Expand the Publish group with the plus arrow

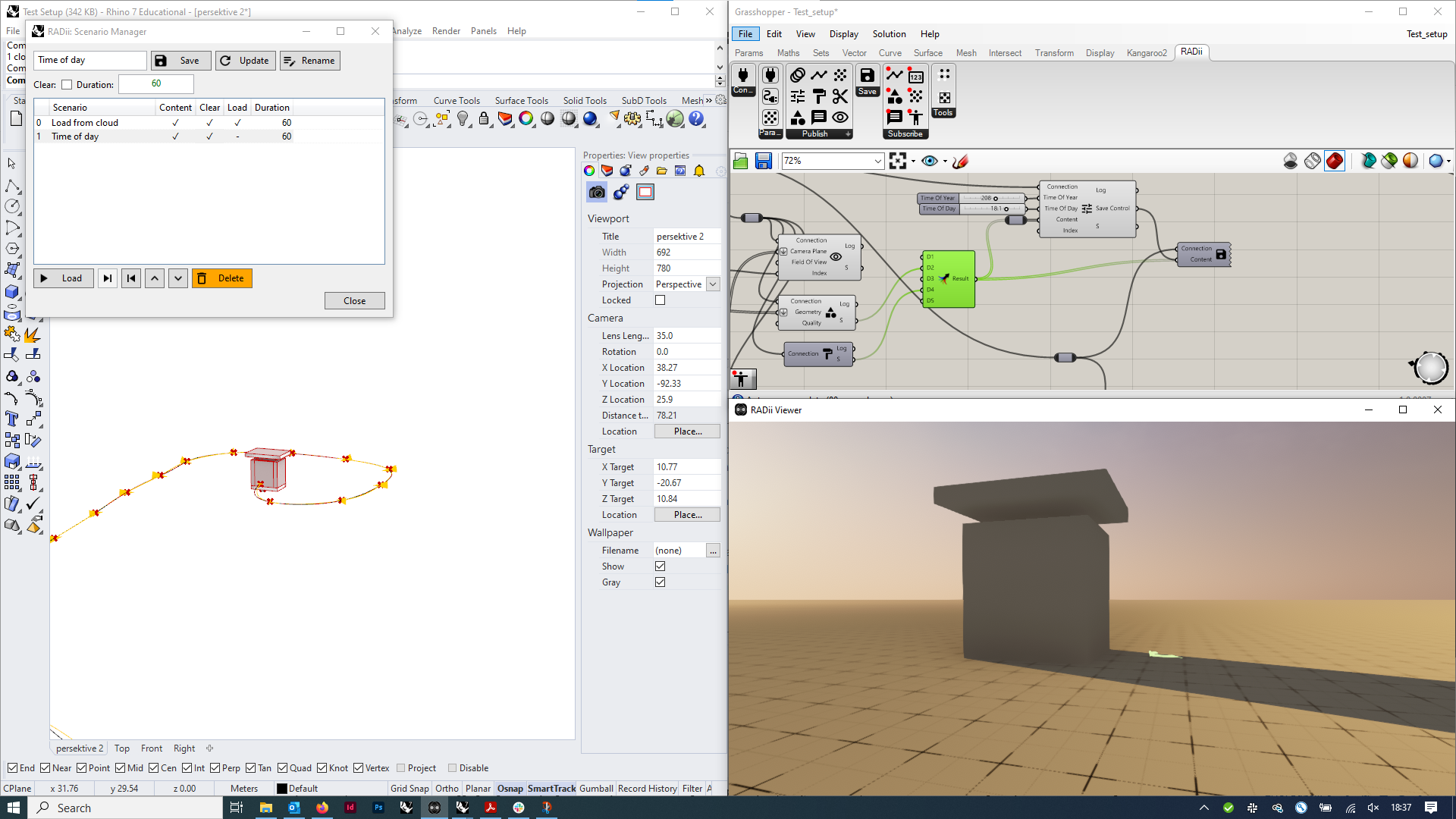(x=848, y=134)
